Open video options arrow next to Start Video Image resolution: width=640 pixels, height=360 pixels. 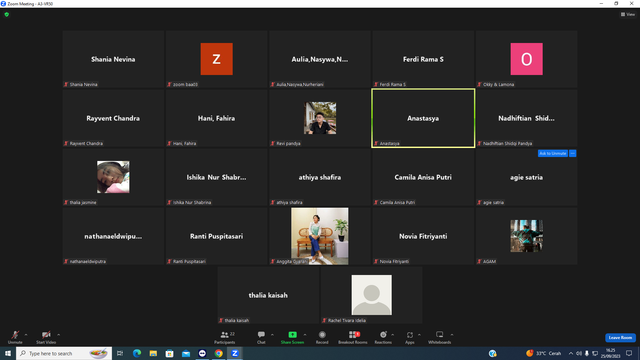point(58,335)
